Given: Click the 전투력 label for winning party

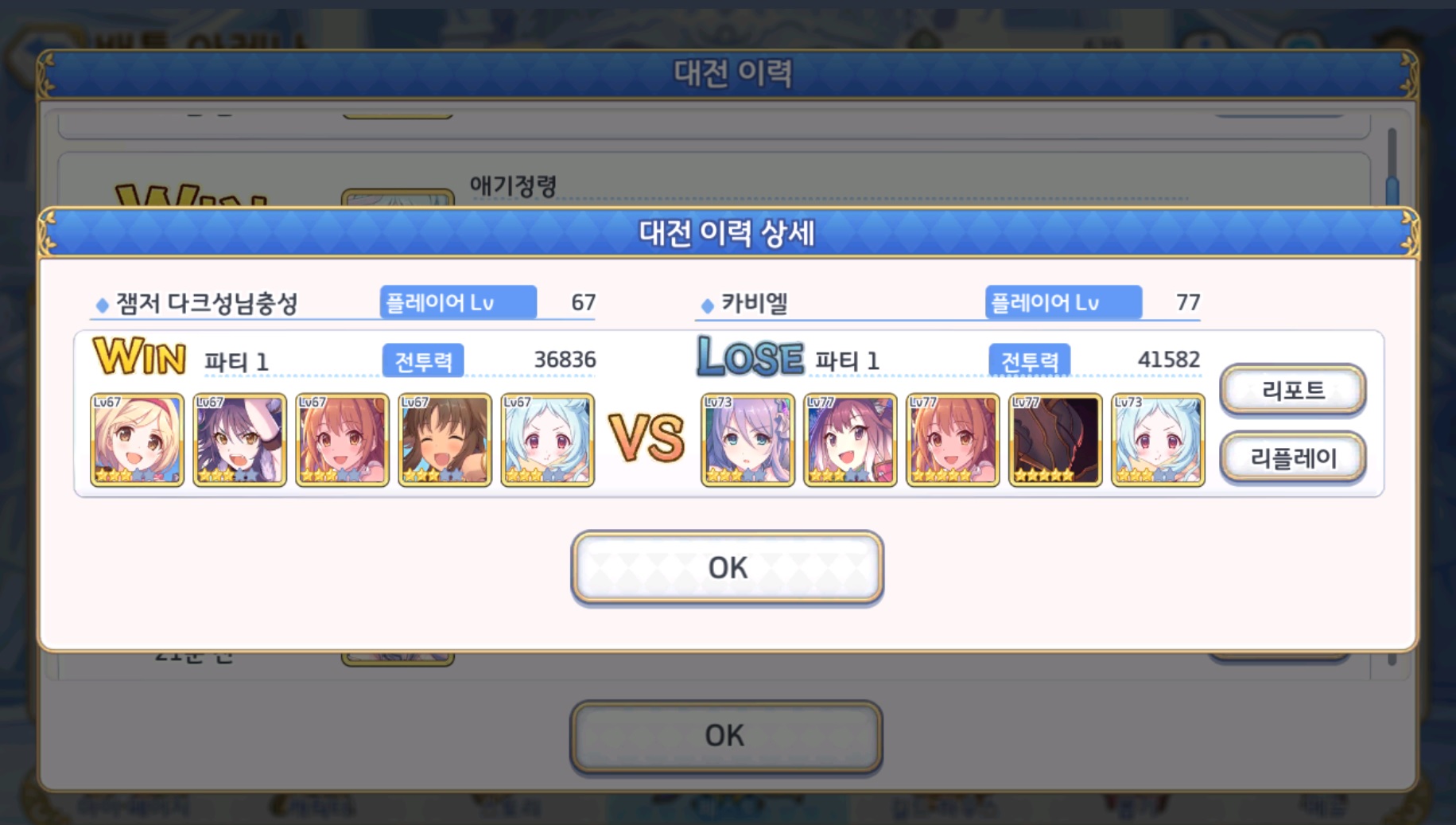Looking at the screenshot, I should [423, 361].
